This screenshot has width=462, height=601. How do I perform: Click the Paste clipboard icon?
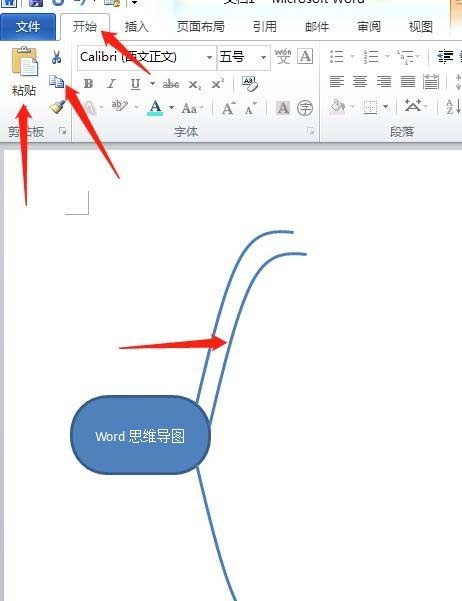coord(25,61)
